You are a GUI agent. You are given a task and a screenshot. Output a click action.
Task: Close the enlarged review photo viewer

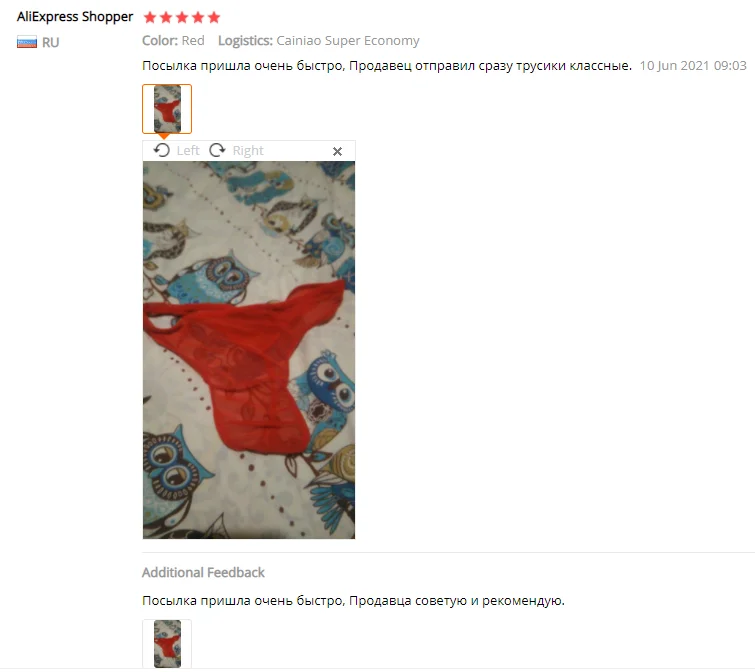(x=338, y=152)
